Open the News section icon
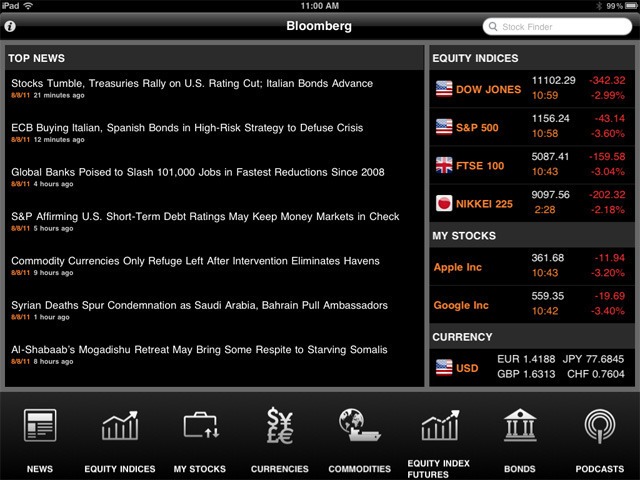 pos(40,428)
